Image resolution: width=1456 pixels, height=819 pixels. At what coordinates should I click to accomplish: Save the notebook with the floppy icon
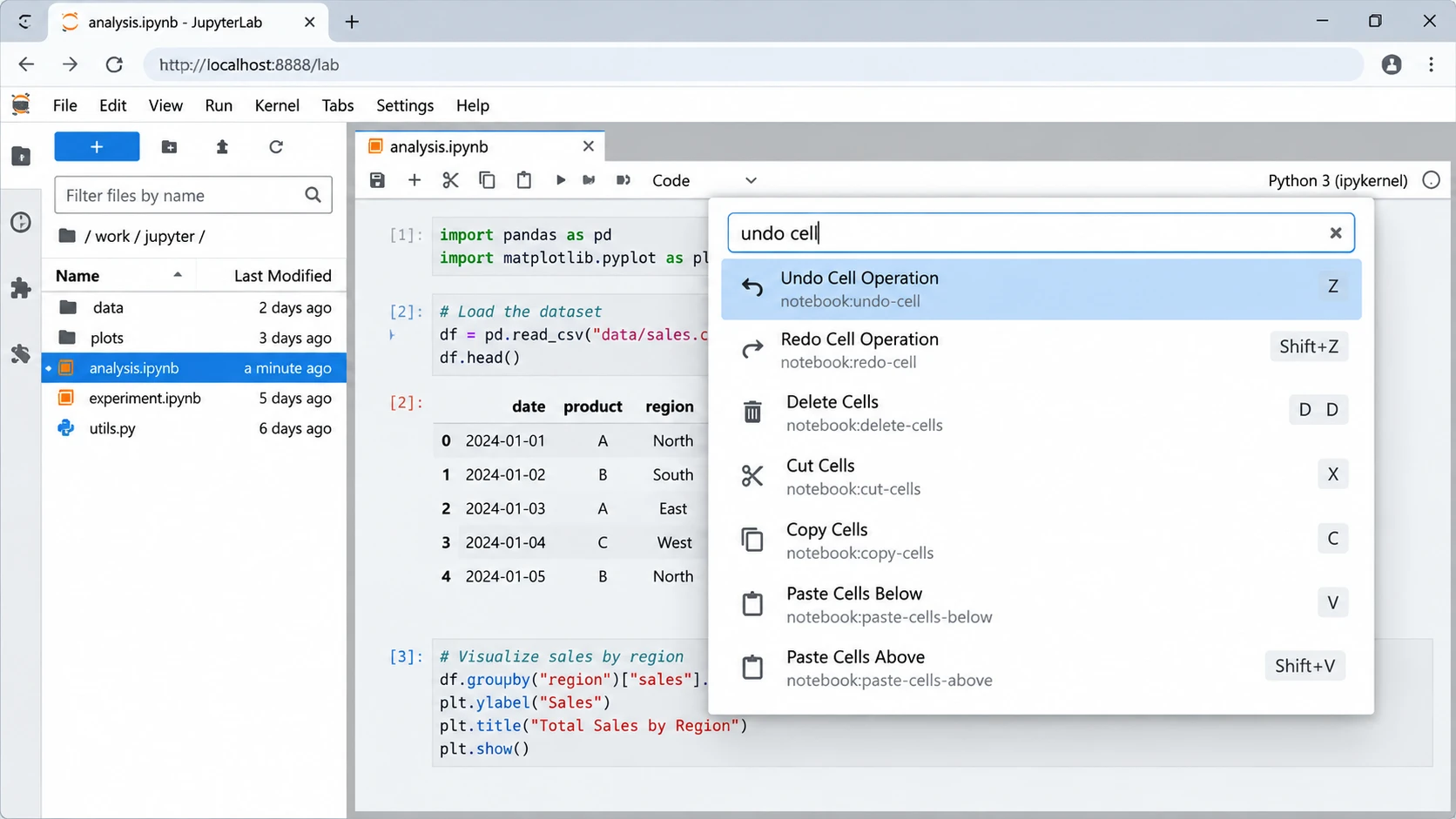377,180
